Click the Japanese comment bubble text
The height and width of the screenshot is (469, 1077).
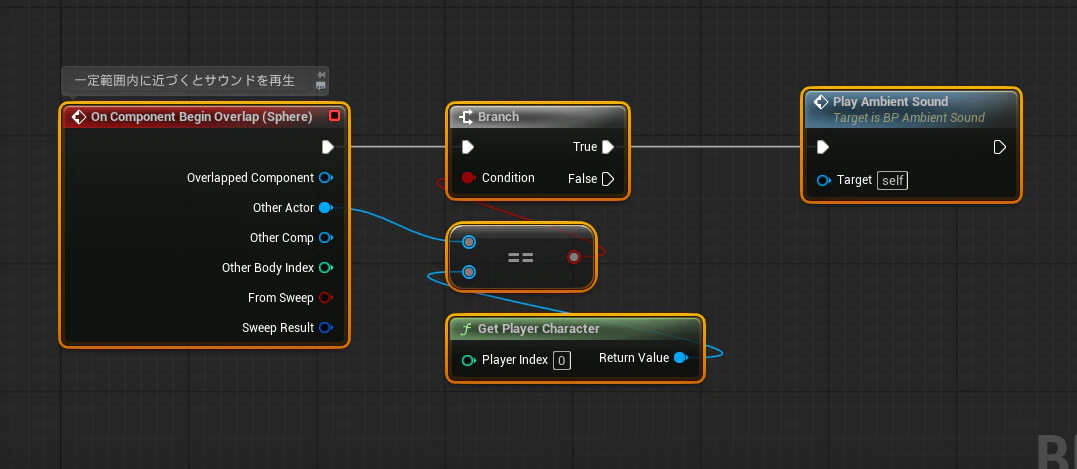click(x=185, y=80)
